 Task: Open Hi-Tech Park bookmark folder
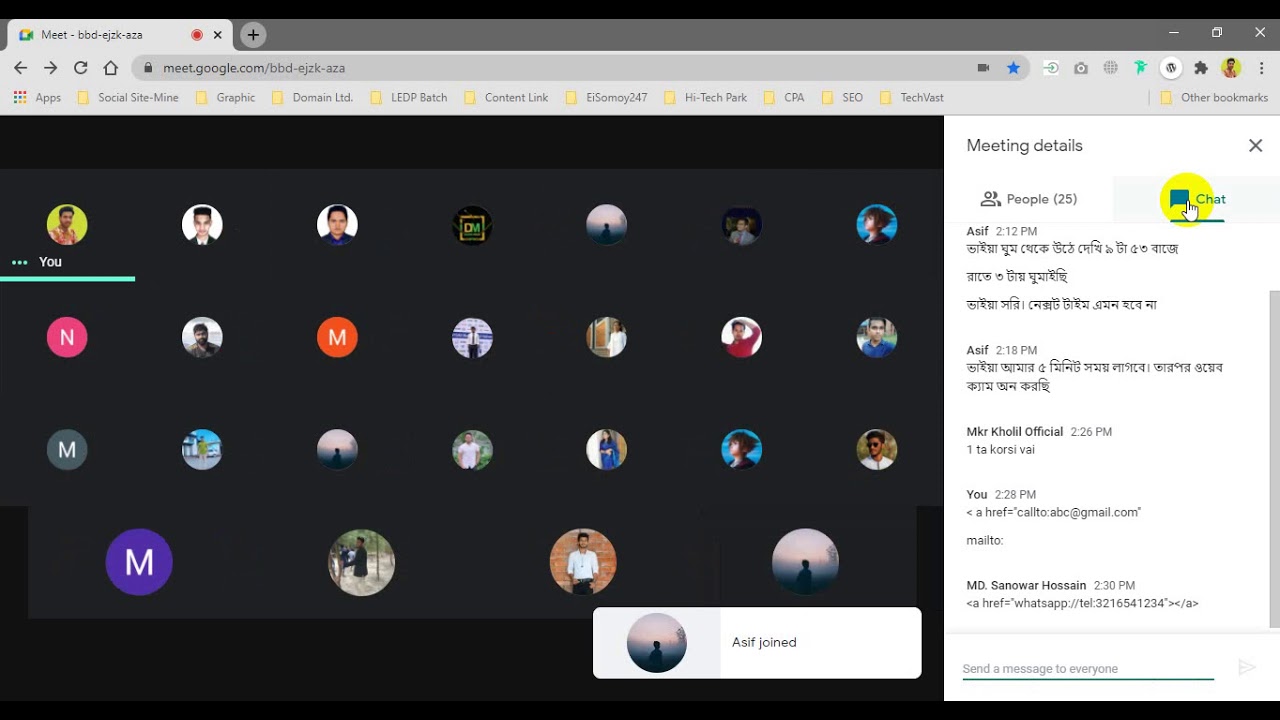point(705,98)
